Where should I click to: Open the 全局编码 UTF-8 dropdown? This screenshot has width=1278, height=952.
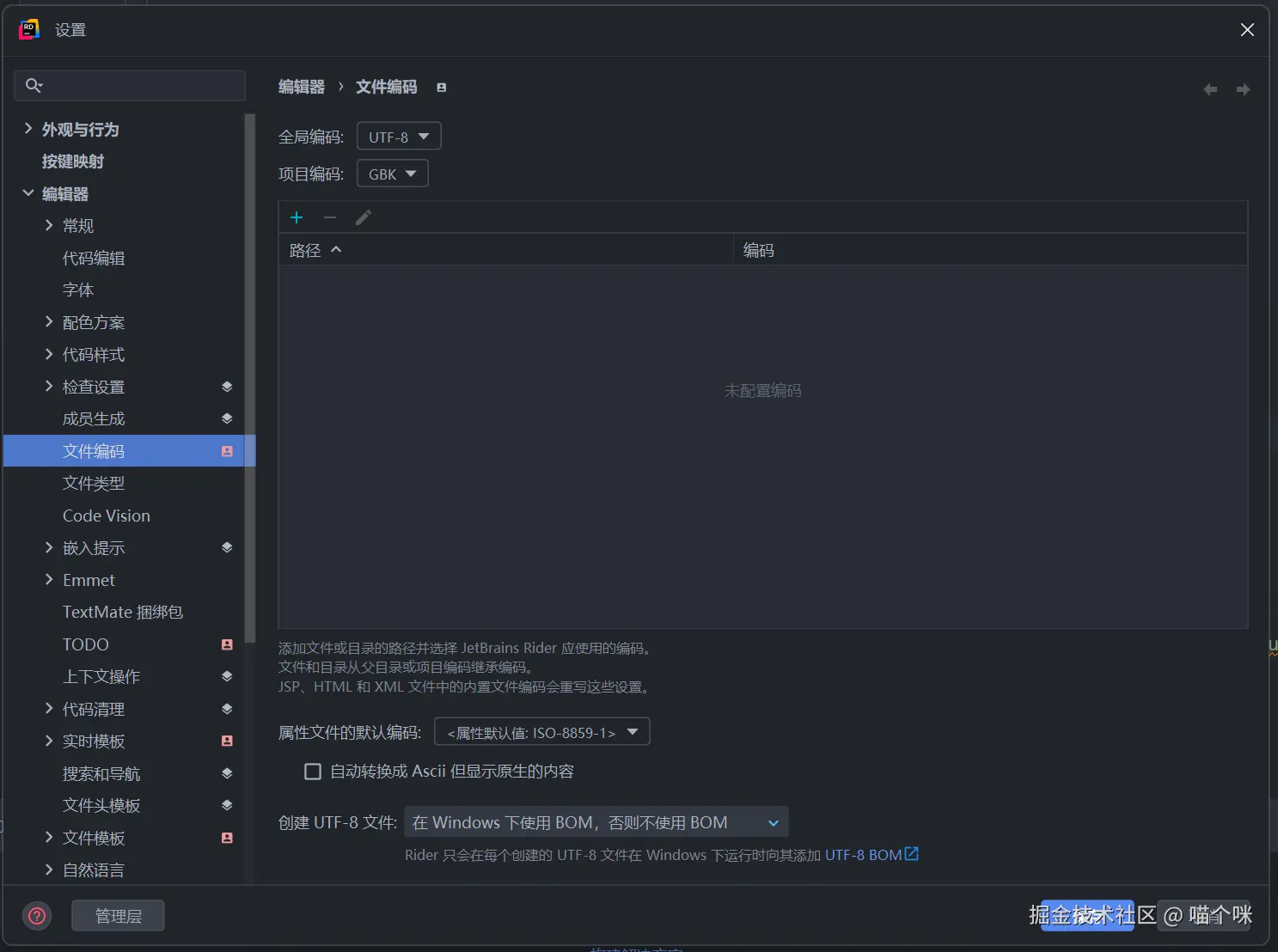[399, 137]
